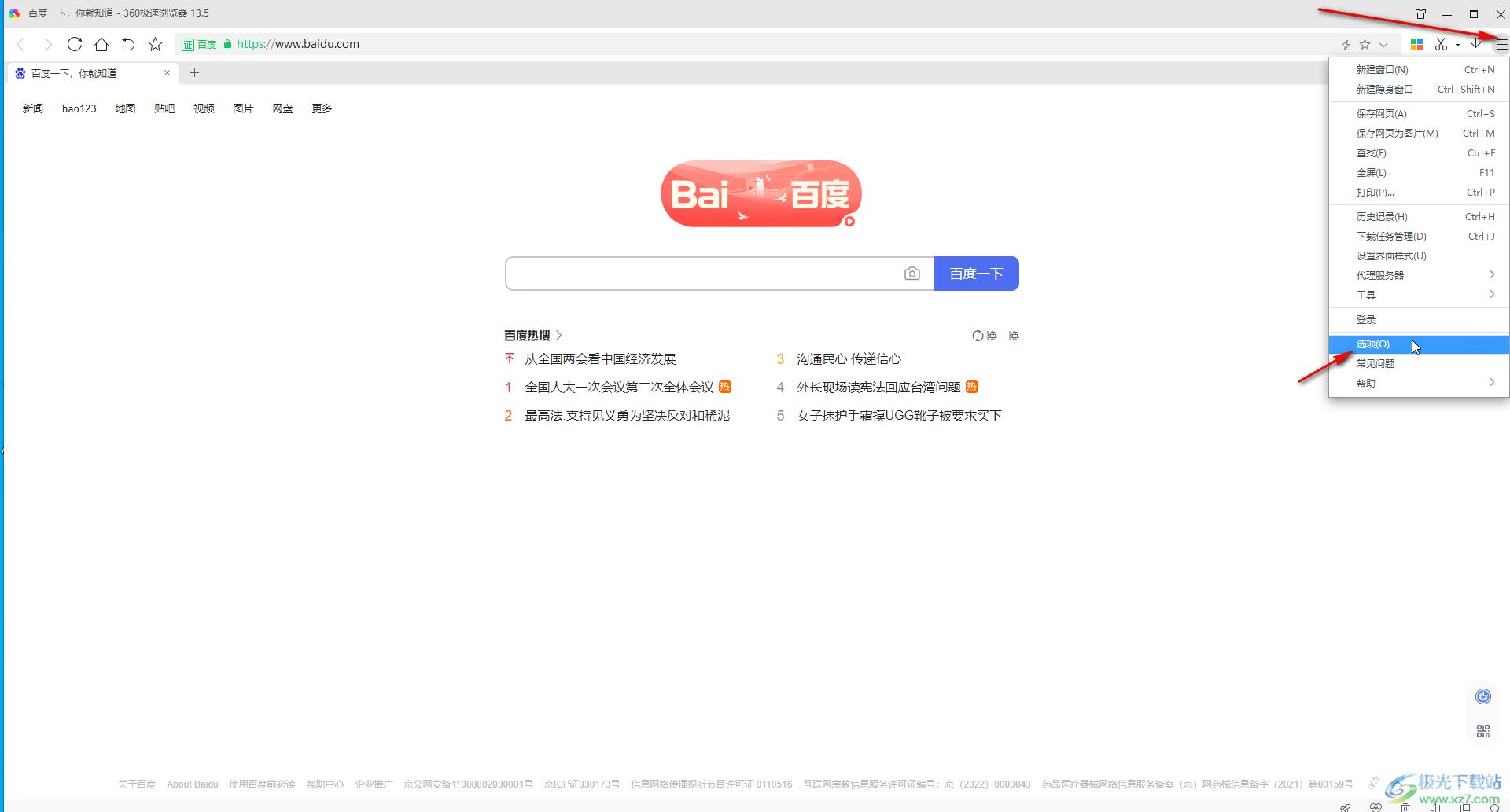This screenshot has width=1510, height=812.
Task: Click the extensions grid icon
Action: [x=1416, y=44]
